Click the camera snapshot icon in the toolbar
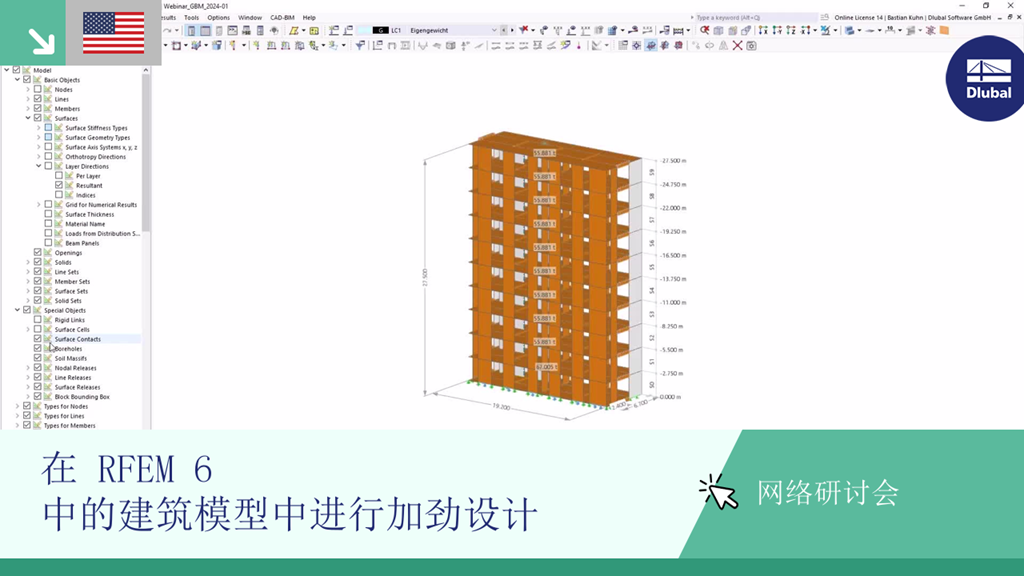The height and width of the screenshot is (576, 1024). click(752, 44)
